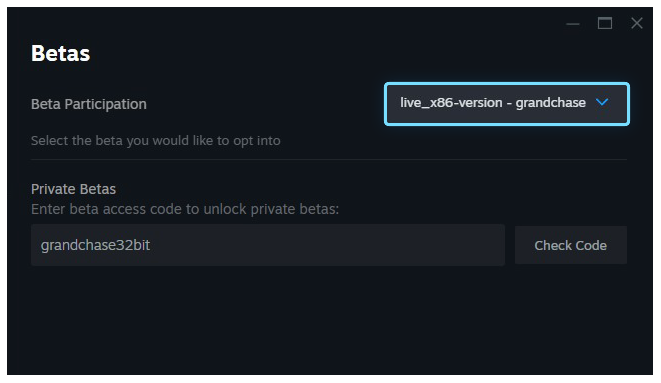The image size is (661, 383).
Task: Click the Betas heading
Action: [x=61, y=54]
